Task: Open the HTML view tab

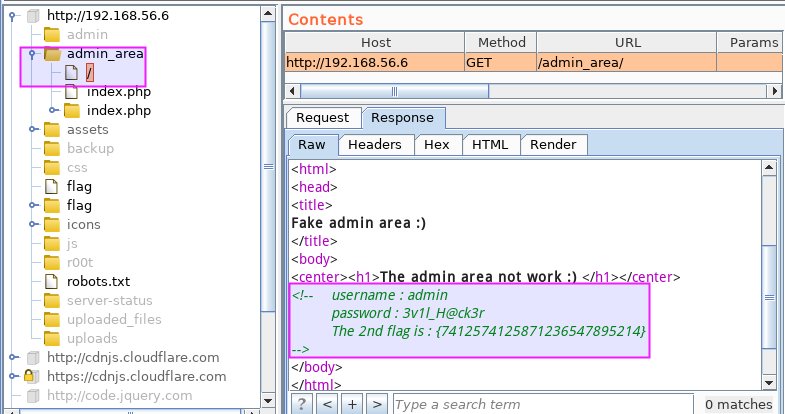Action: tap(490, 145)
